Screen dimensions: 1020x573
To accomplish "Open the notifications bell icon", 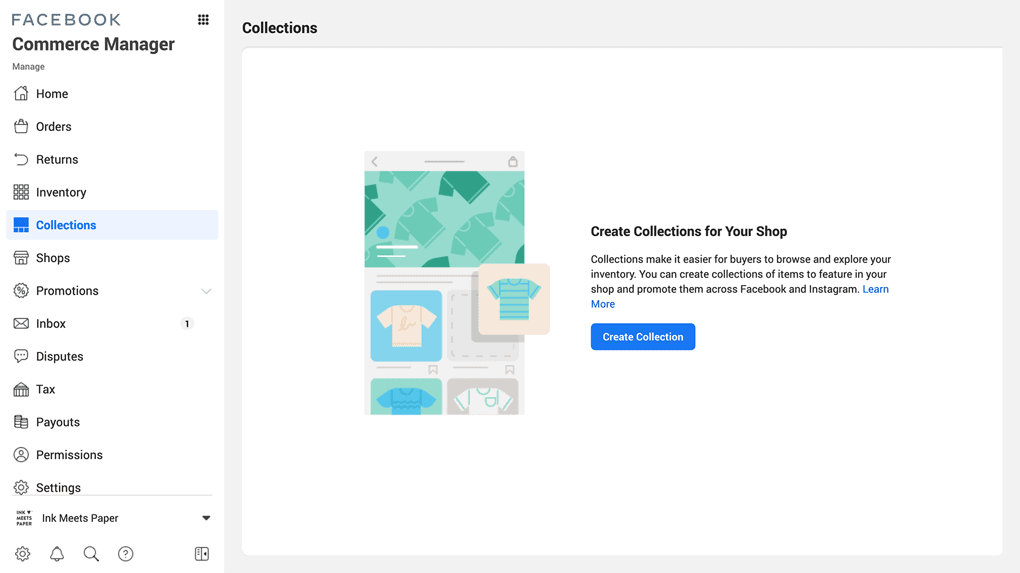I will pyautogui.click(x=57, y=553).
